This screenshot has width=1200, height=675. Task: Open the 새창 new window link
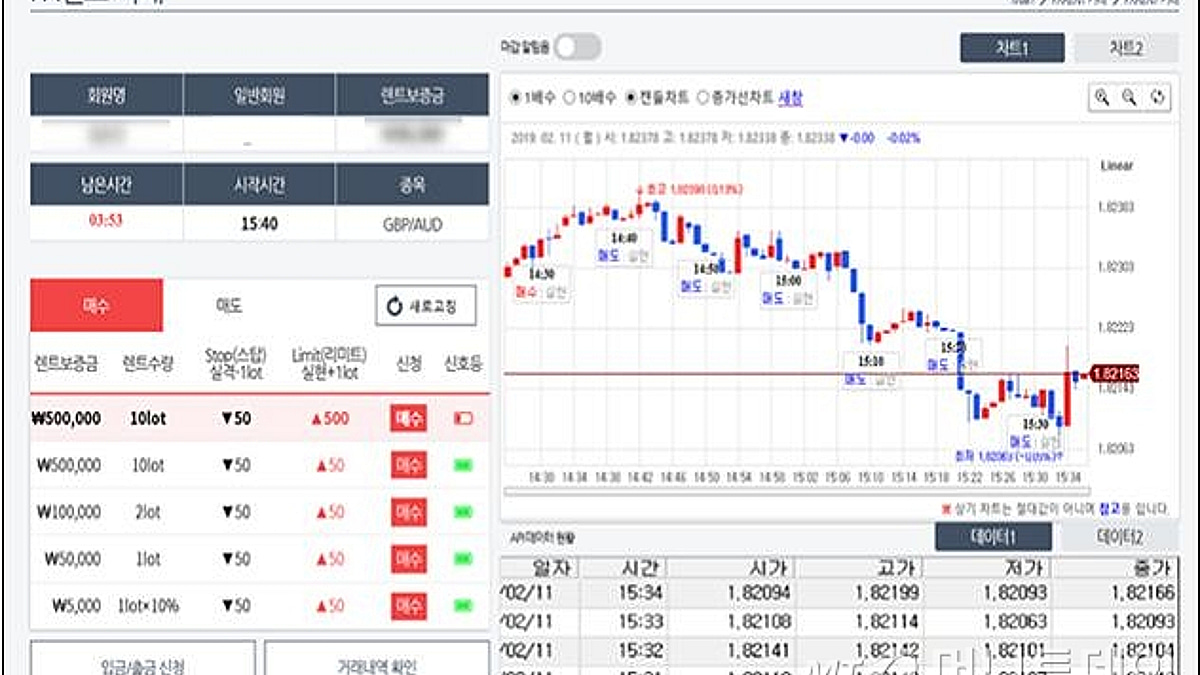pos(790,98)
